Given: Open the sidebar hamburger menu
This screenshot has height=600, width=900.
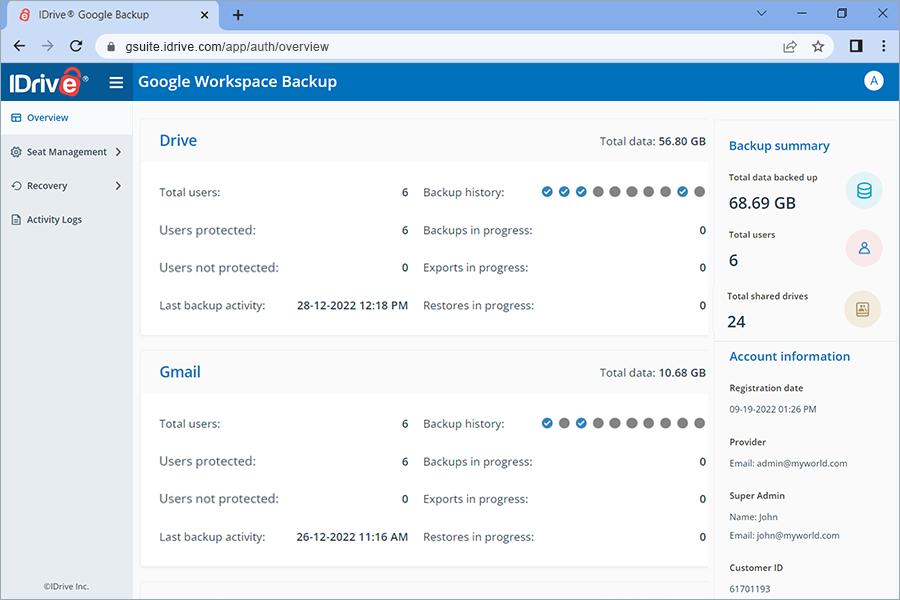Looking at the screenshot, I should 116,82.
